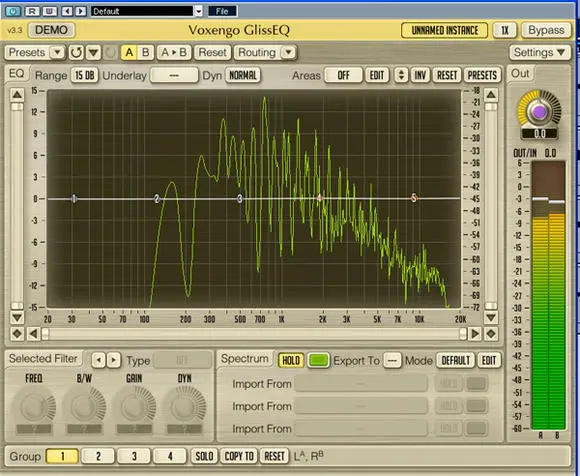The image size is (580, 476).
Task: Click the Areas RESET button
Action: click(447, 75)
